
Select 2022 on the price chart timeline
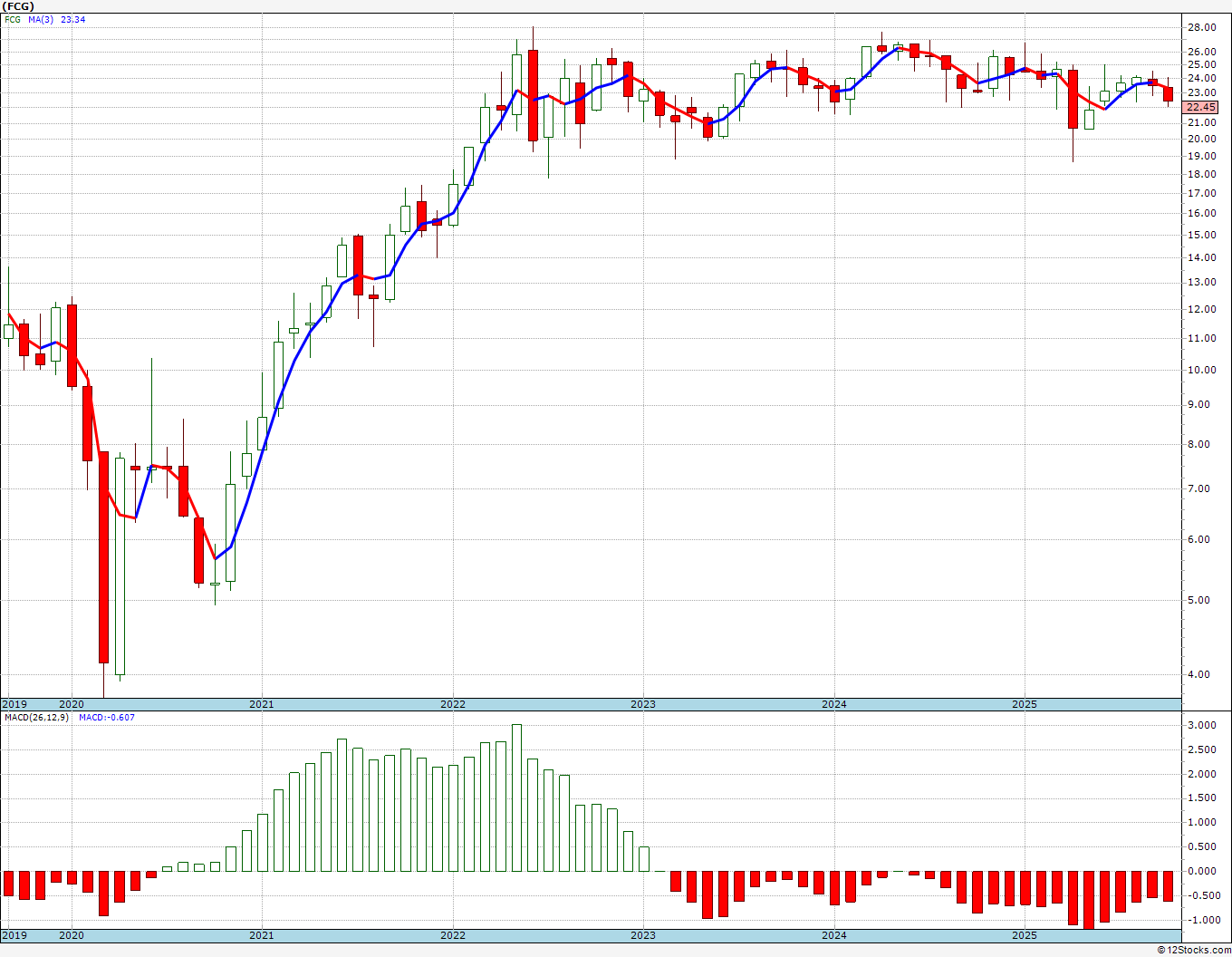(x=452, y=704)
